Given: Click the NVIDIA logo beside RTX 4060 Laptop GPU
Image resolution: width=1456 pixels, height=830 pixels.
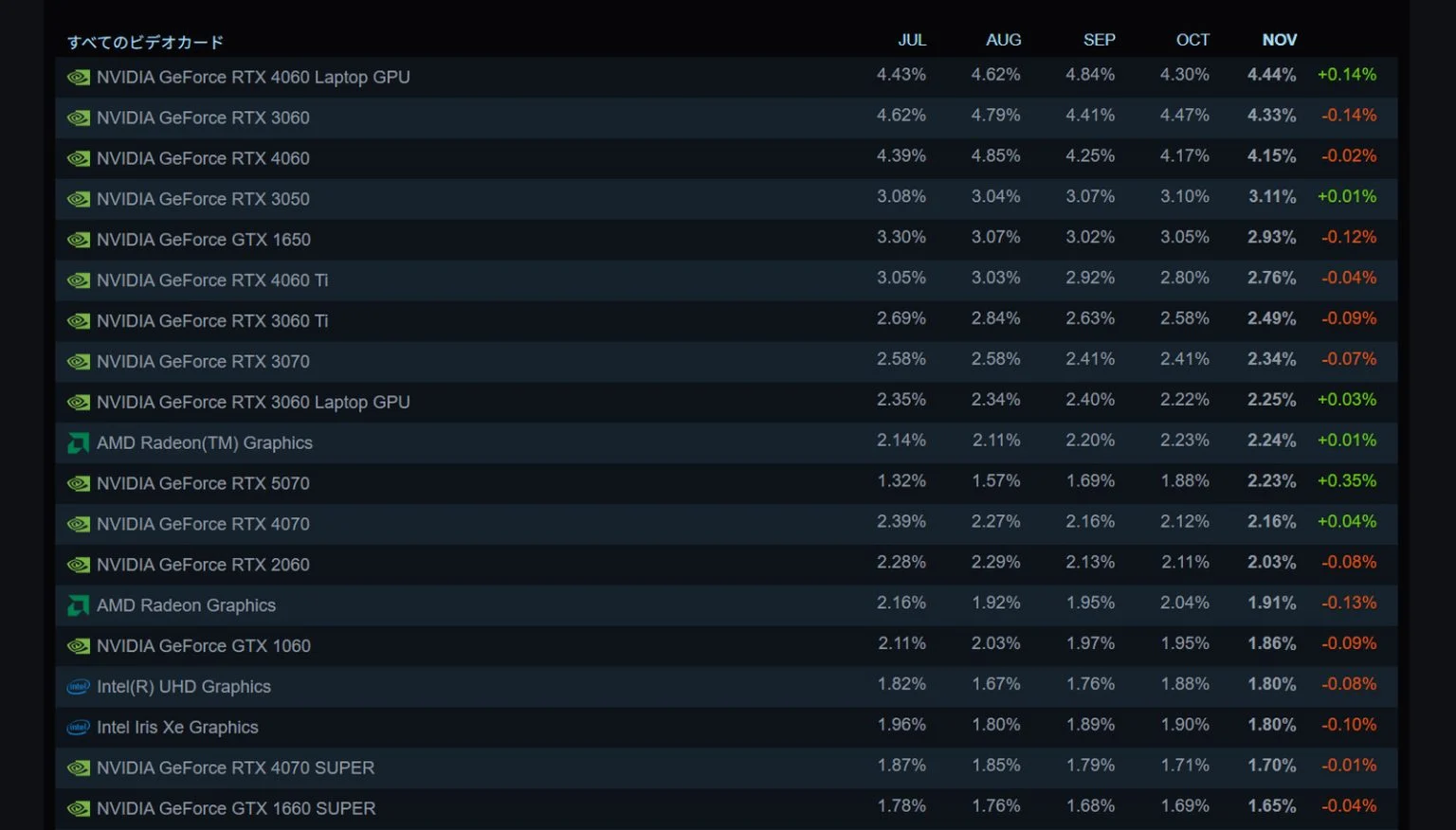Looking at the screenshot, I should pos(79,77).
